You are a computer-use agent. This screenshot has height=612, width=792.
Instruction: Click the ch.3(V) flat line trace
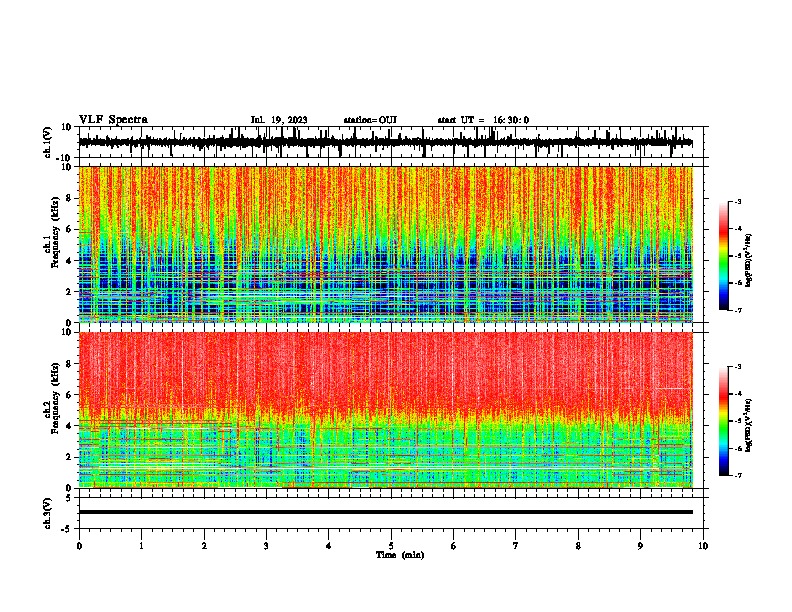click(x=386, y=512)
